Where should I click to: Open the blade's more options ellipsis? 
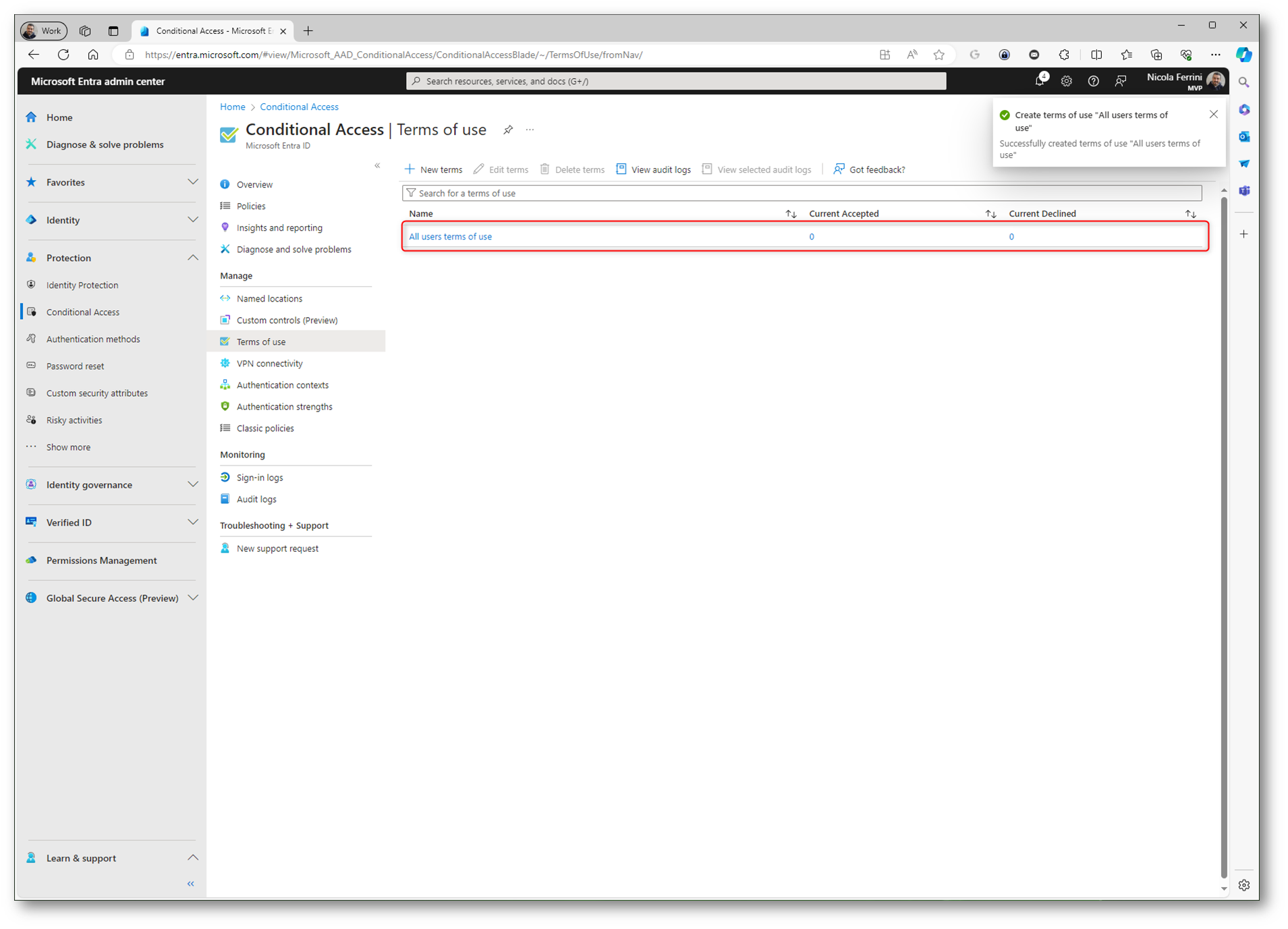530,130
